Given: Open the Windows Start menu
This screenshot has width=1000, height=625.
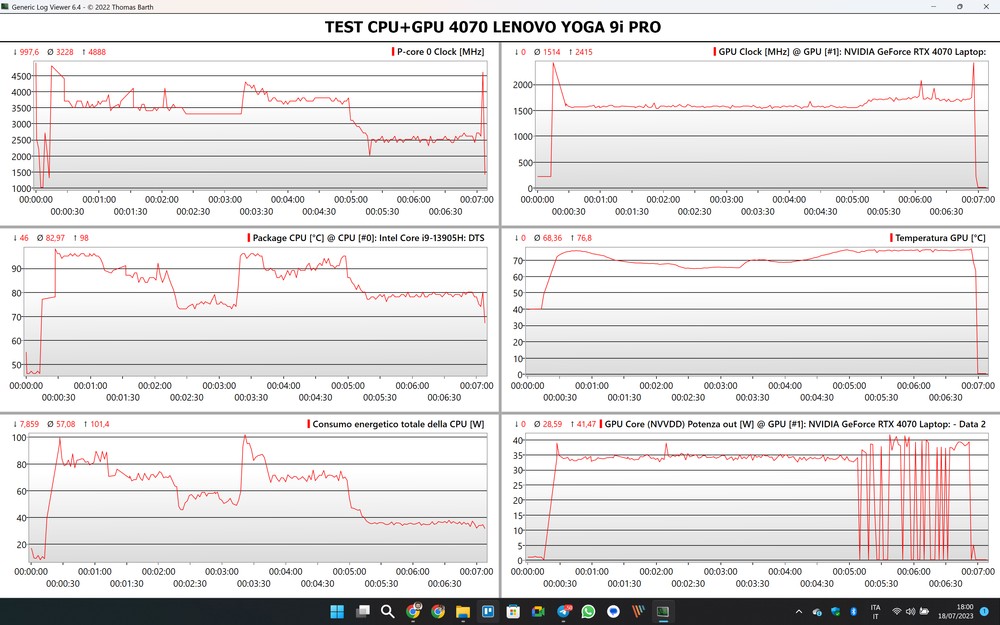Looking at the screenshot, I should click(x=336, y=611).
